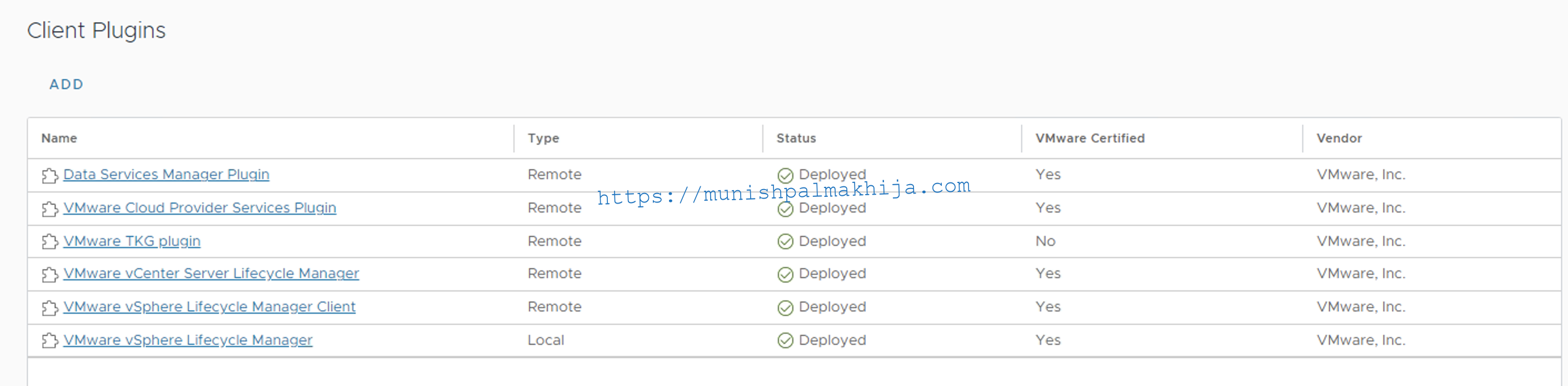This screenshot has height=386, width=1568.
Task: Open VMware vSphere Lifecycle Manager Client link
Action: [x=209, y=308]
